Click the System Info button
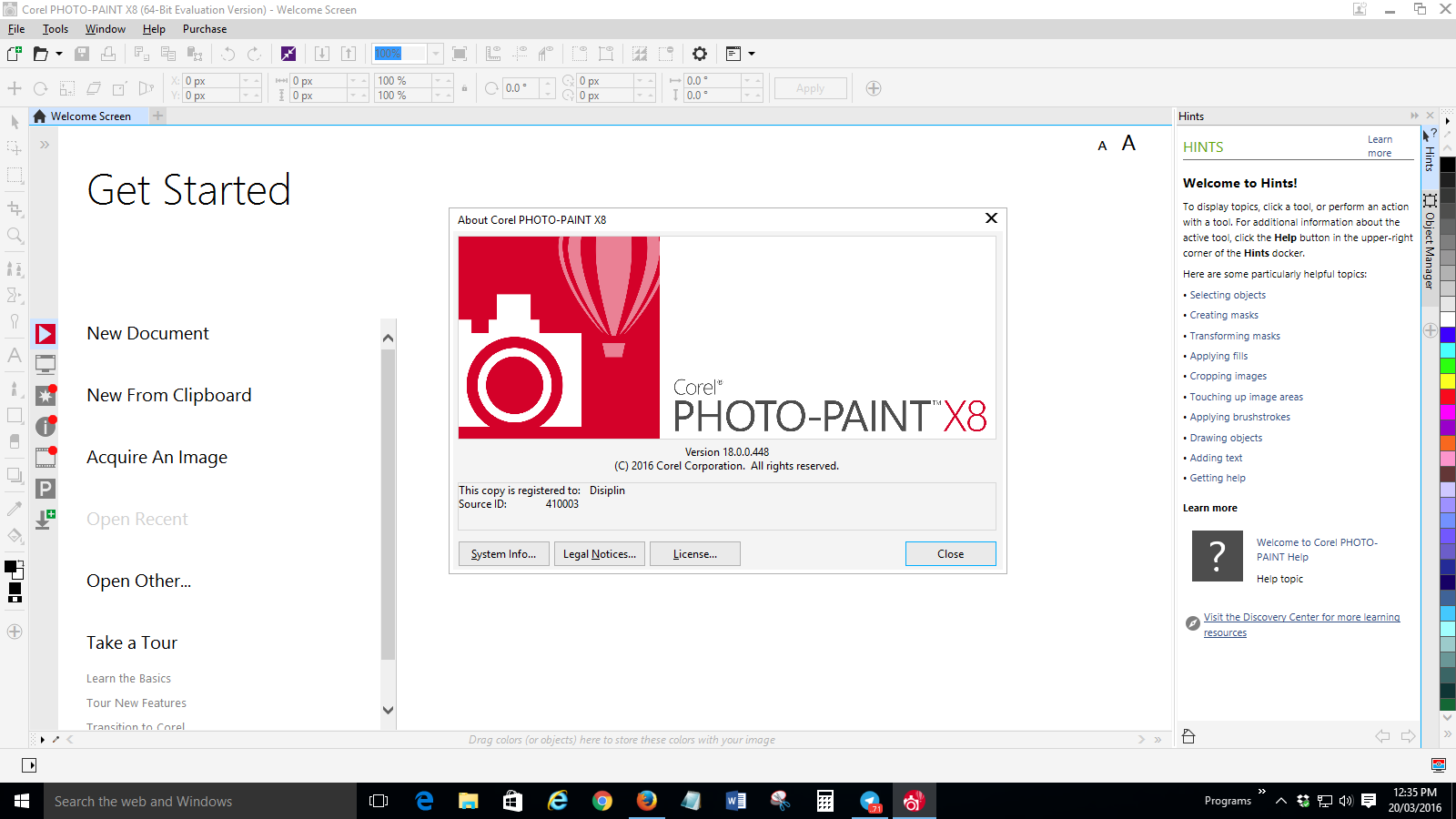The image size is (1456, 819). [503, 553]
